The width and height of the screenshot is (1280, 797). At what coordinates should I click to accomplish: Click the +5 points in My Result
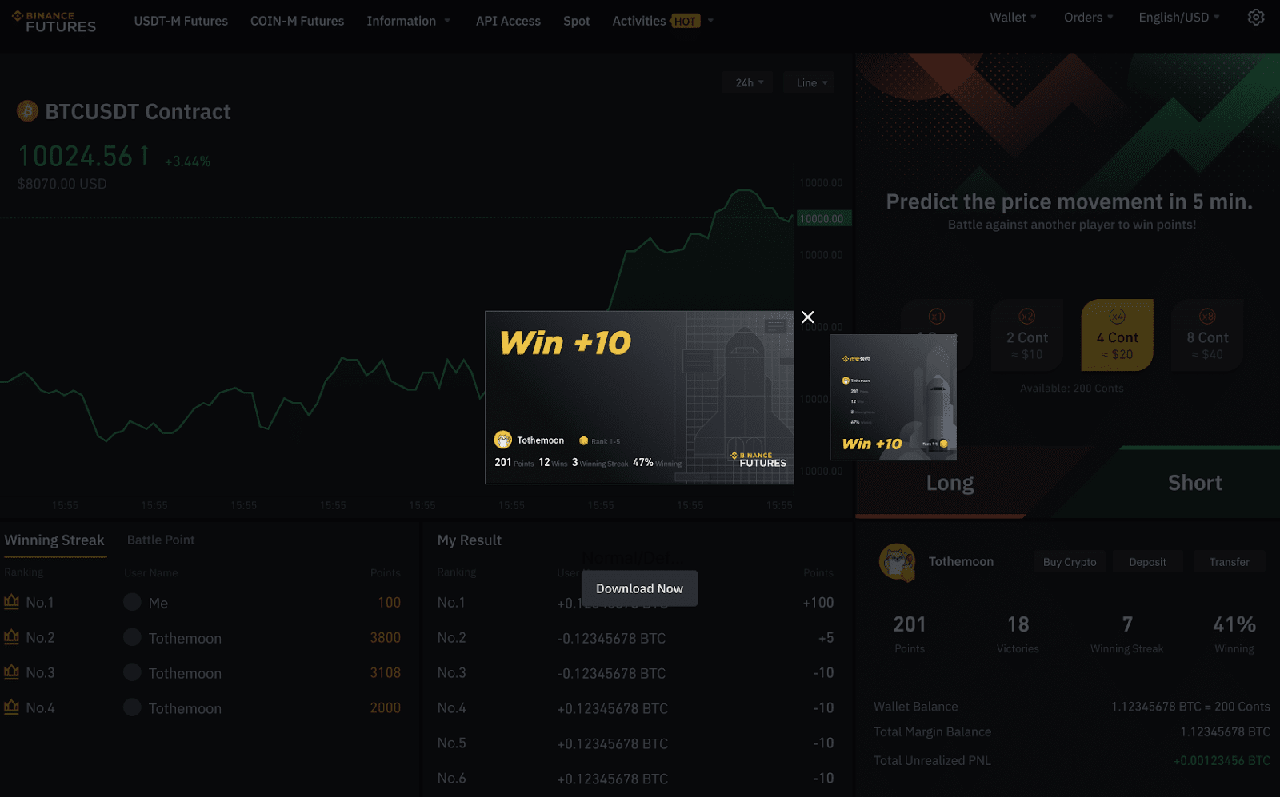[824, 638]
